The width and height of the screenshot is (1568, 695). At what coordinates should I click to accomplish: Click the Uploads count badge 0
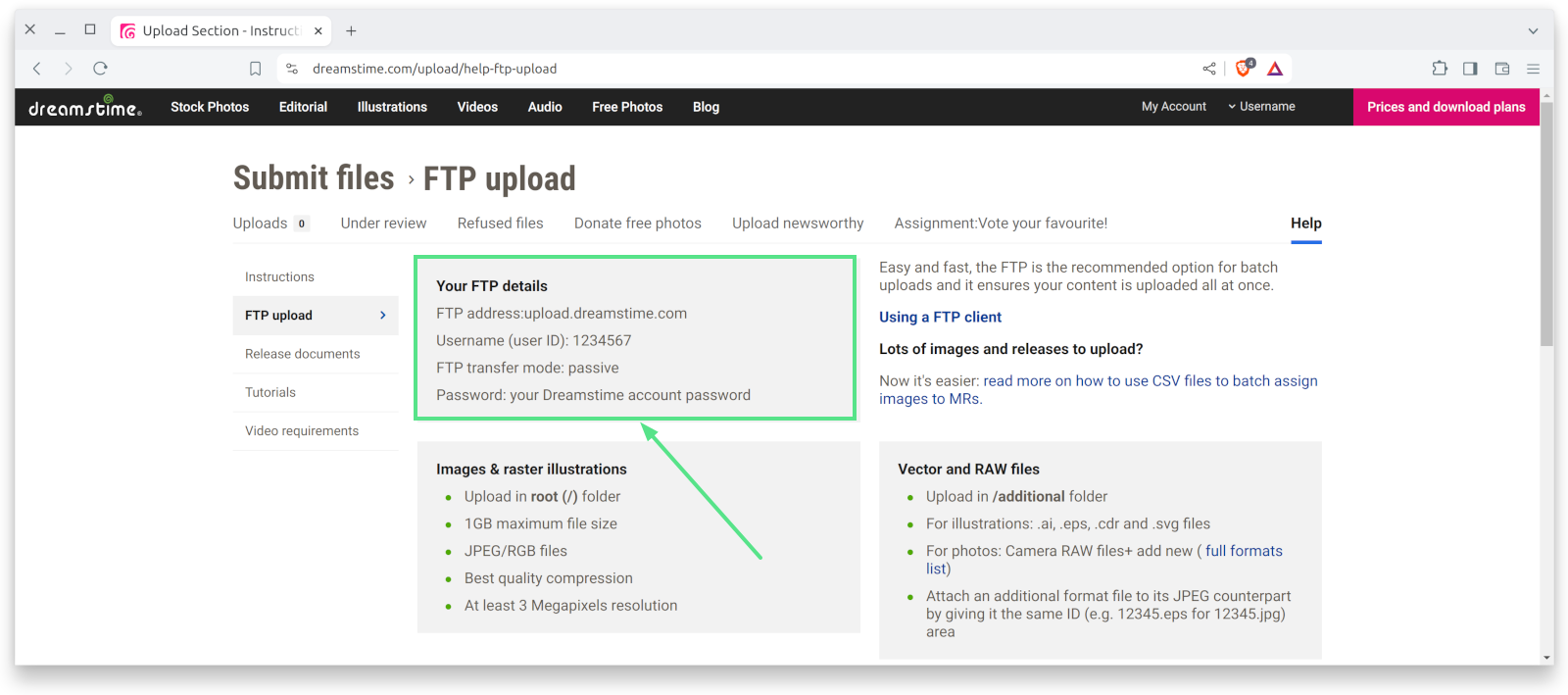tap(302, 223)
